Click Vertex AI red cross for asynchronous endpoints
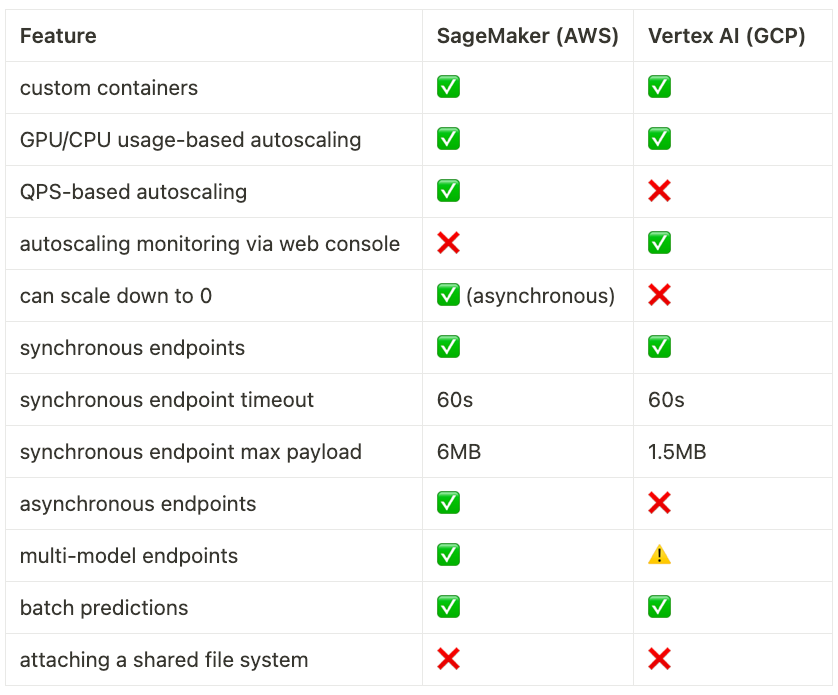The height and width of the screenshot is (695, 838). [659, 503]
